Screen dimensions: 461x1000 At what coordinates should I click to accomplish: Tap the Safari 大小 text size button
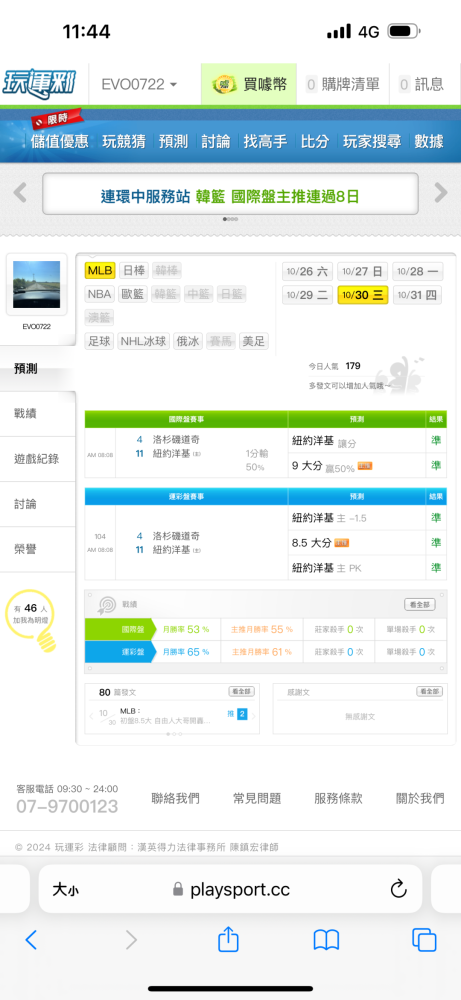(66, 889)
